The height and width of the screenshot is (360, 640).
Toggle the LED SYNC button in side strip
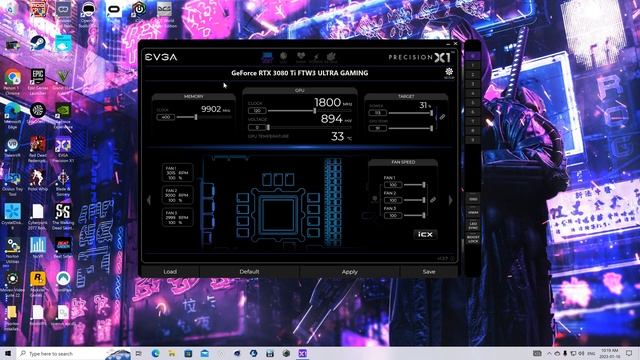pos(473,225)
